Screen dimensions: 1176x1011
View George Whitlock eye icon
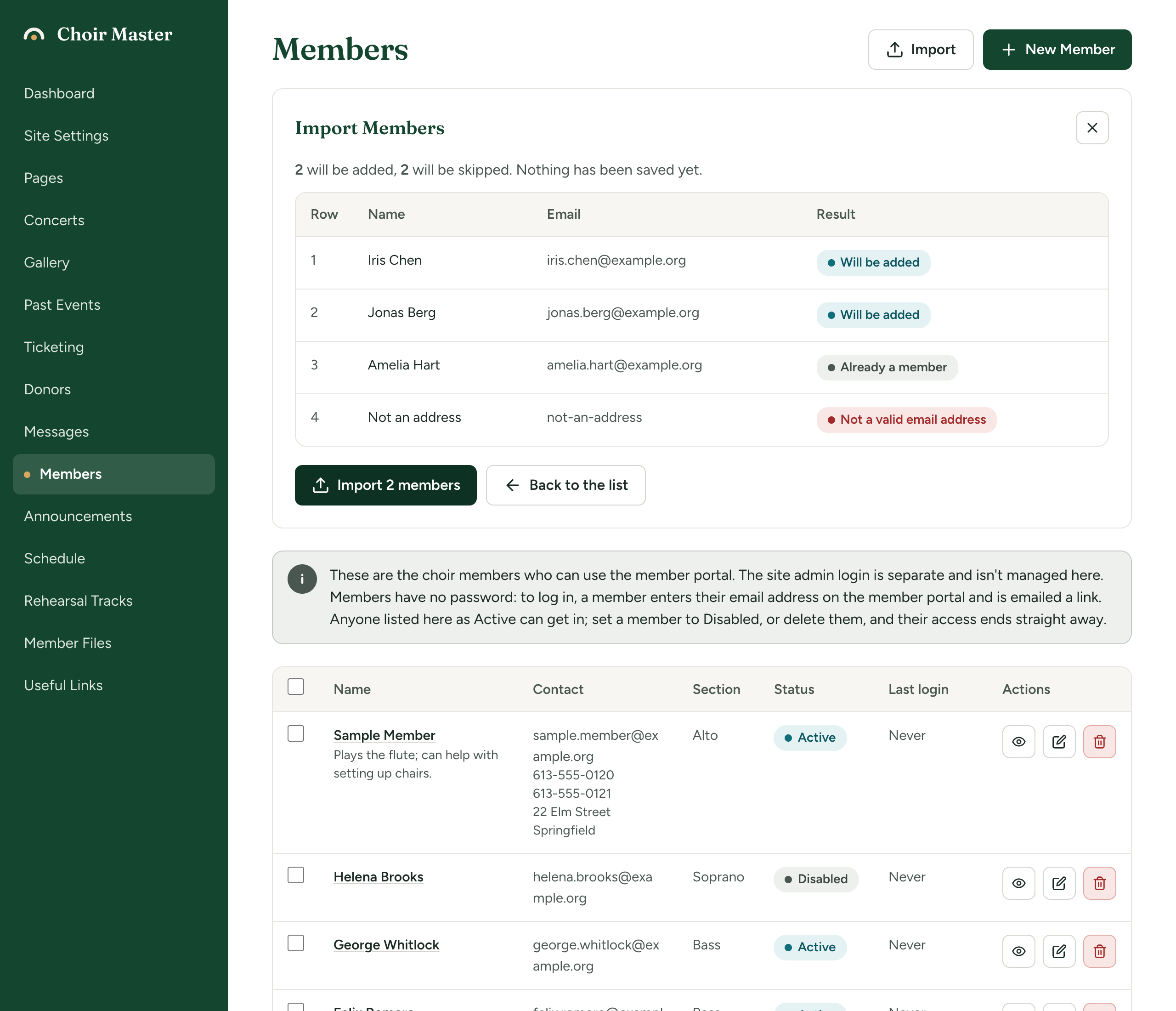pyautogui.click(x=1019, y=951)
